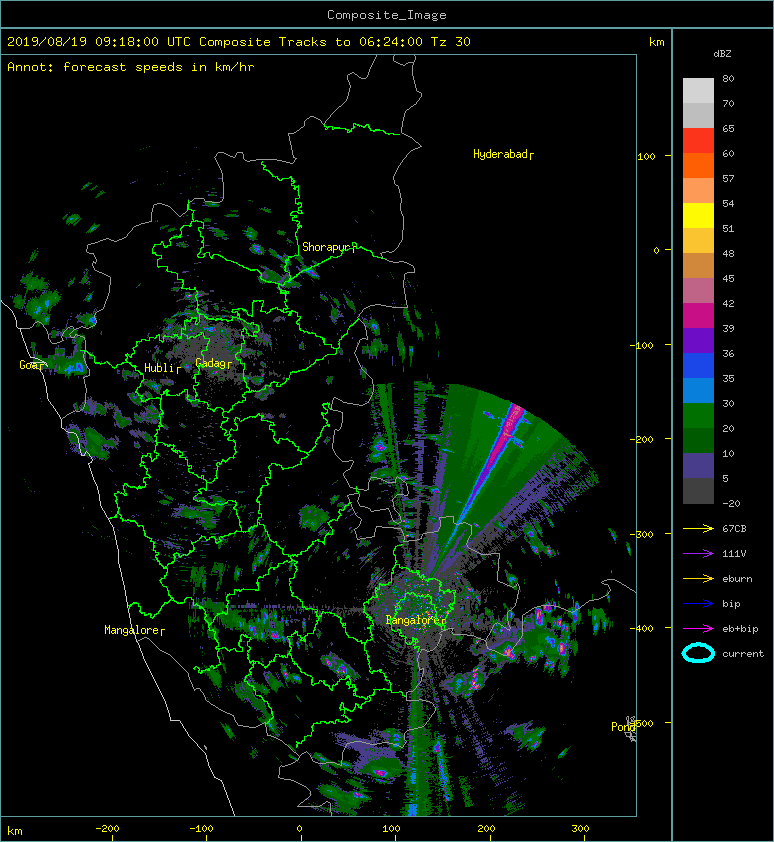Click the red 65 dBZ color swatch
The image size is (774, 842).
pos(698,141)
